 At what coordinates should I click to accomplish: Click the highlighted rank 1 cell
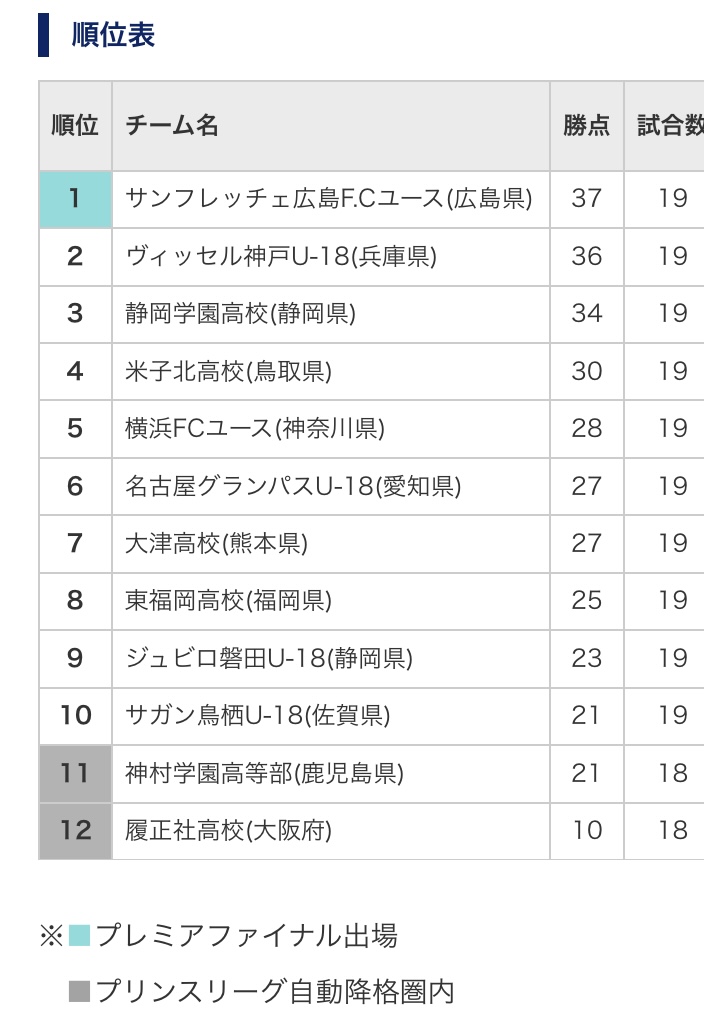[75, 198]
